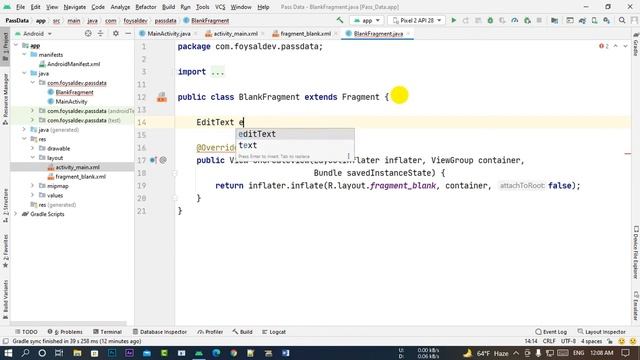Toggle the read-only lock icon in status bar
This screenshot has height=360, width=640.
click(610, 341)
